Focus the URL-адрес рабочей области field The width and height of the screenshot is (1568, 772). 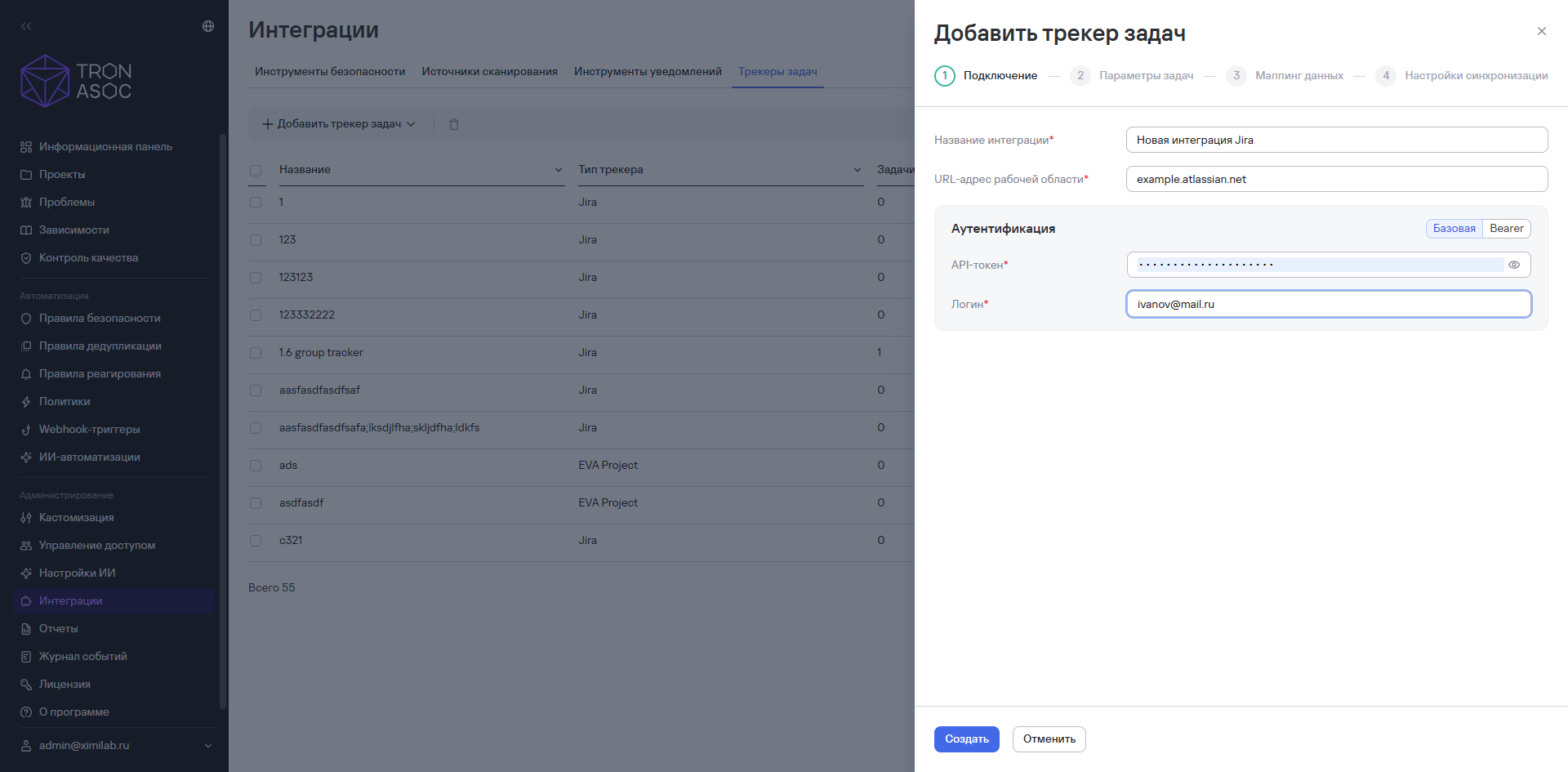1337,179
